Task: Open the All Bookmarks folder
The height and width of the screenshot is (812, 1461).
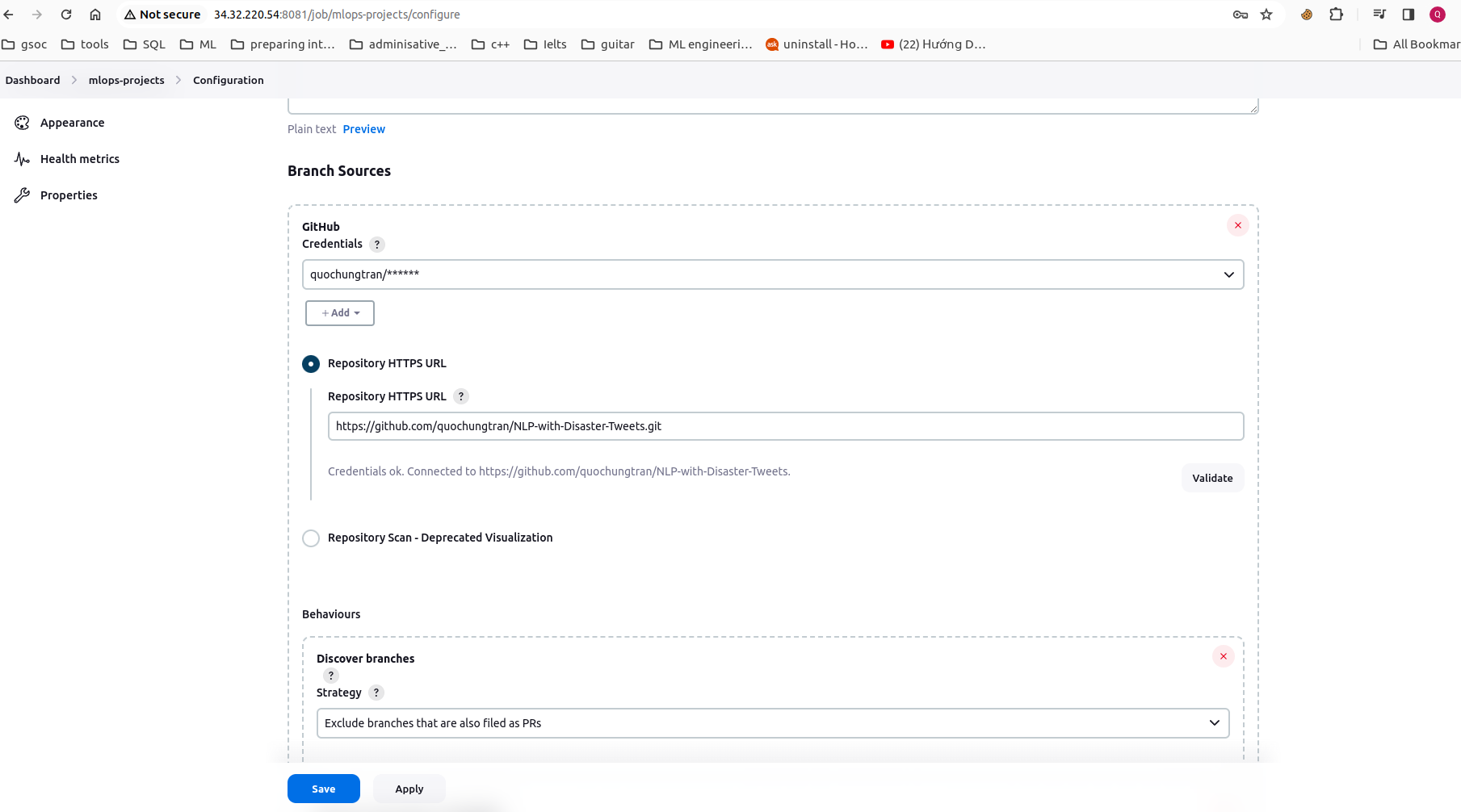Action: pyautogui.click(x=1417, y=44)
